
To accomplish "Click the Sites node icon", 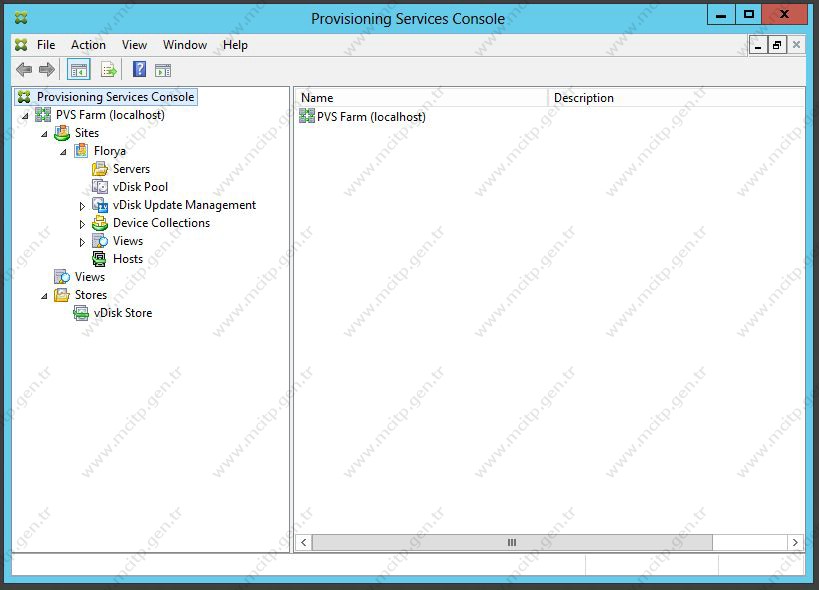I will 62,133.
